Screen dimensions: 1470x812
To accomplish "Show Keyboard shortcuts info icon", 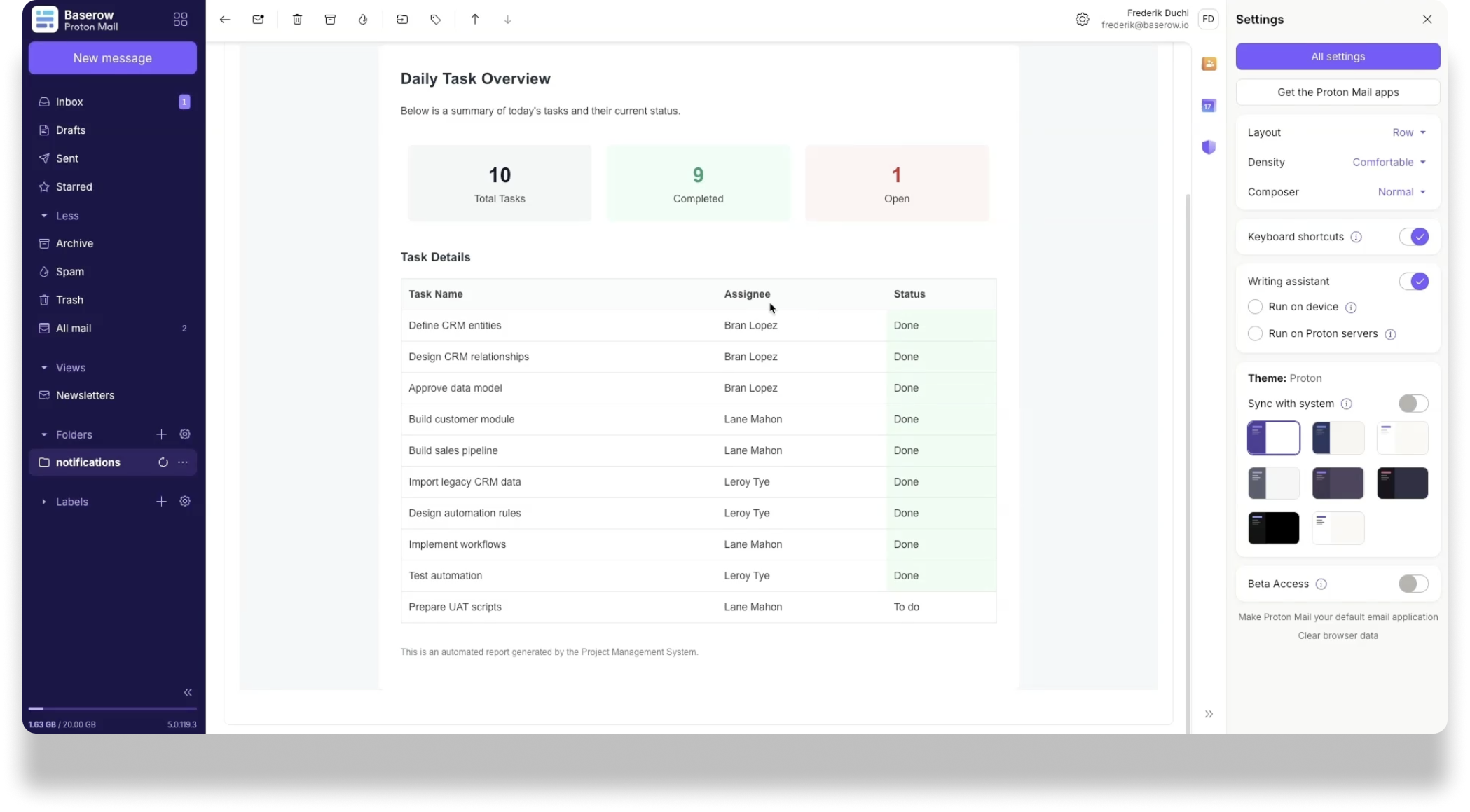I will (1356, 237).
